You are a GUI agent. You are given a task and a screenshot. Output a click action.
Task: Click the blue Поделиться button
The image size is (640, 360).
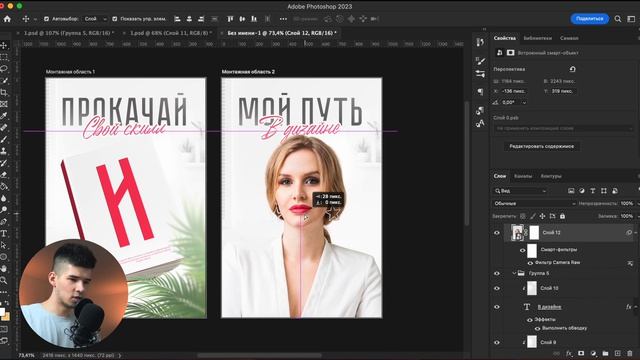coord(589,19)
